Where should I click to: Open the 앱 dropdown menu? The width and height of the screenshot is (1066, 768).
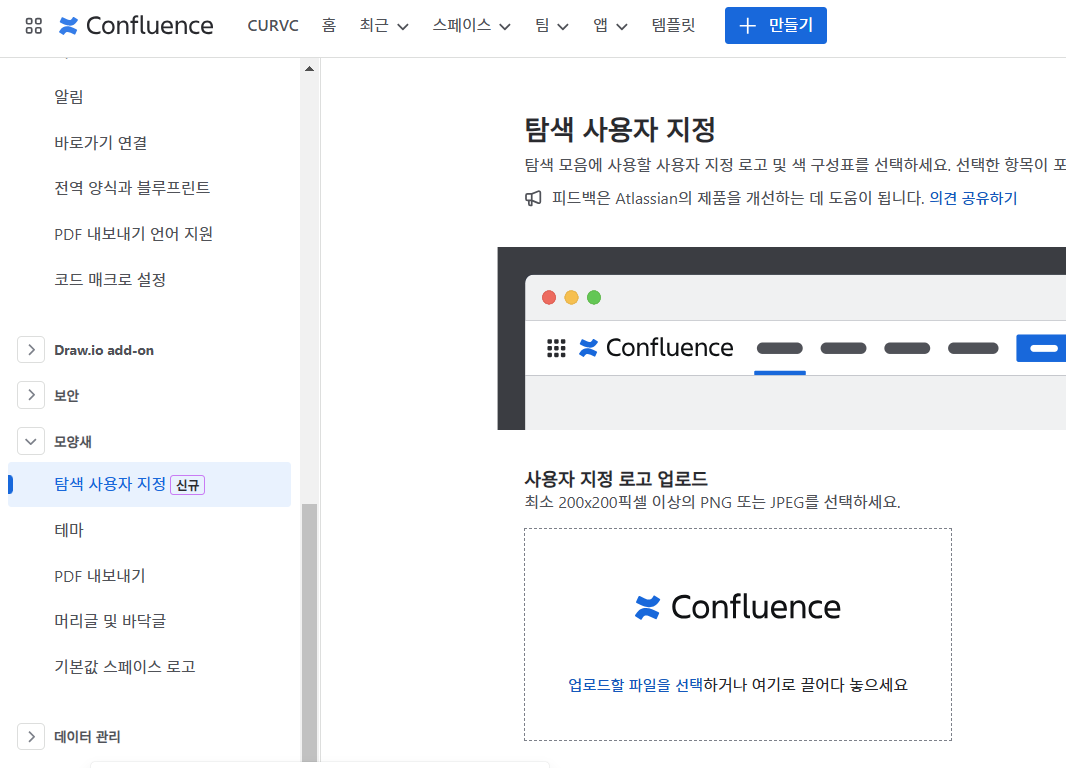[x=610, y=26]
